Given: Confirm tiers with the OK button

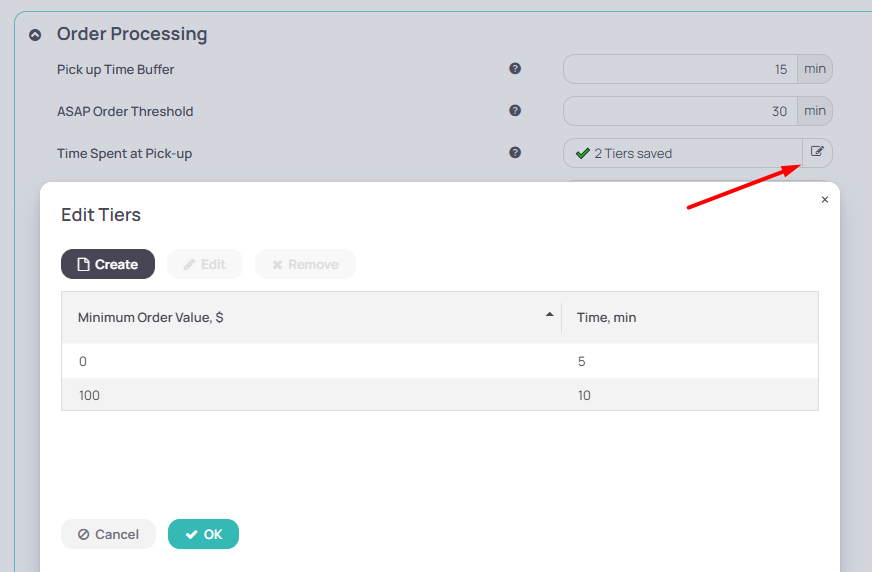Looking at the screenshot, I should coord(204,534).
